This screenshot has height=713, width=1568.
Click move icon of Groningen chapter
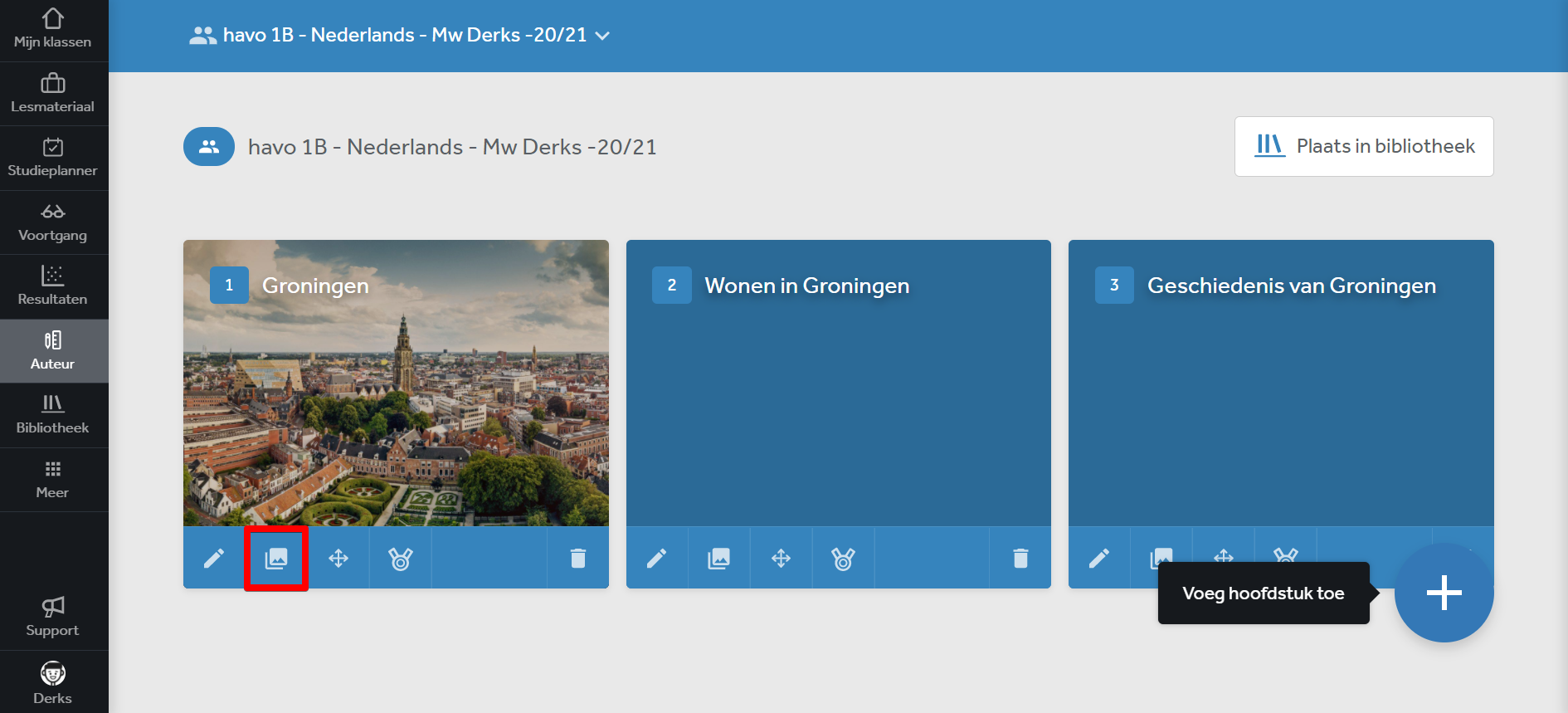[x=338, y=558]
